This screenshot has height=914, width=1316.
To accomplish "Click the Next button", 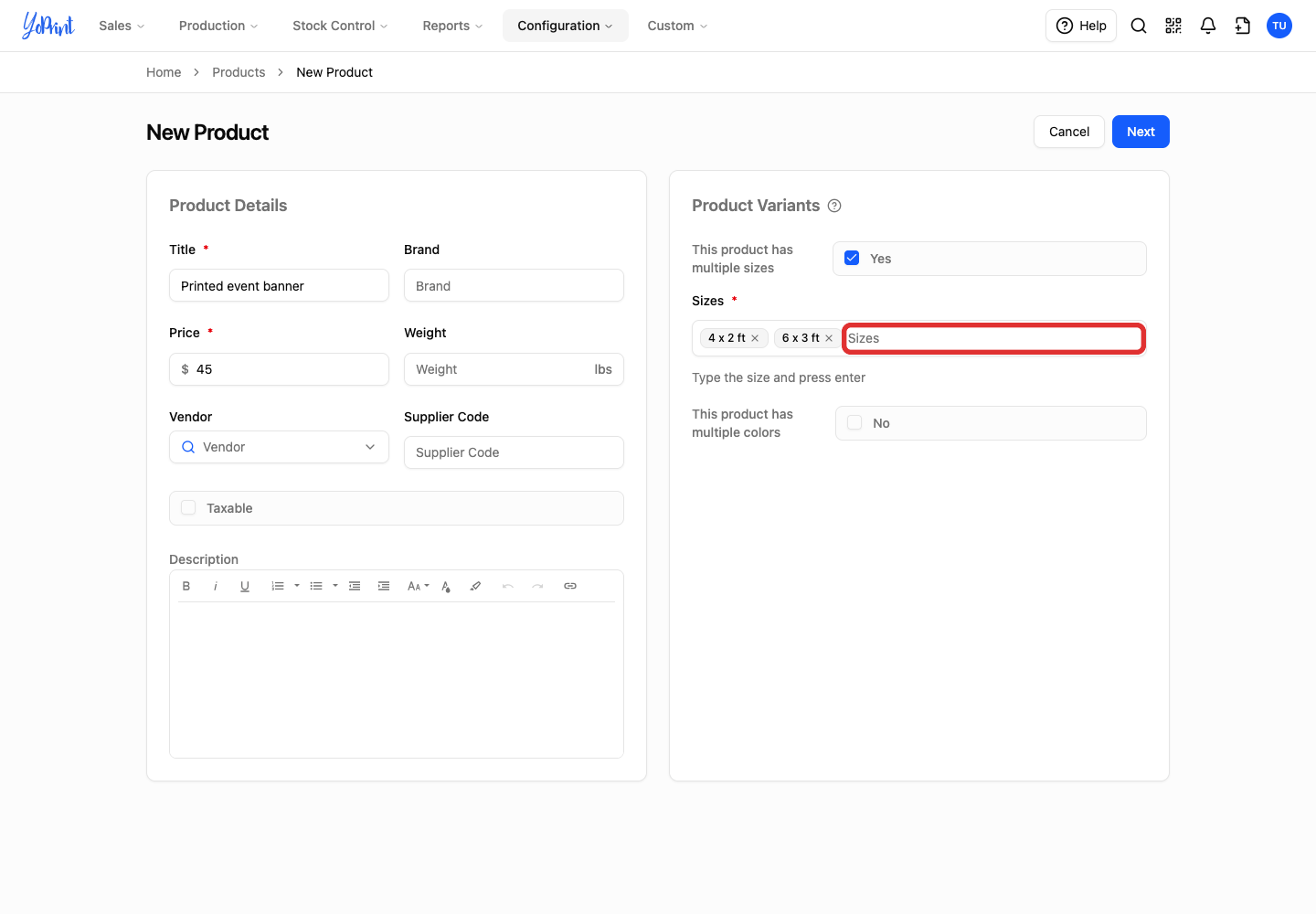I will pos(1141,132).
